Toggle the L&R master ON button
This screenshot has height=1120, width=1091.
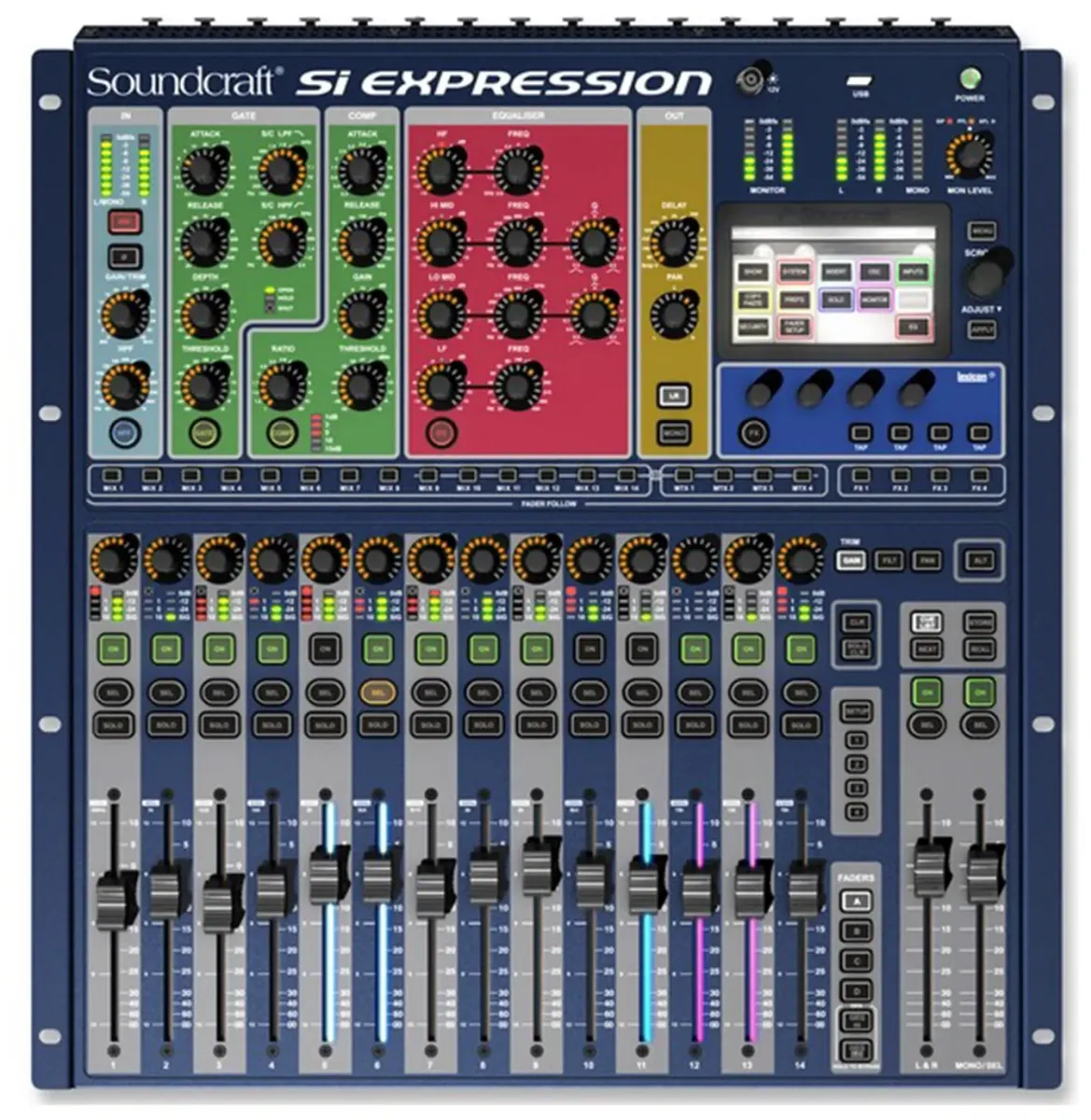[x=927, y=693]
